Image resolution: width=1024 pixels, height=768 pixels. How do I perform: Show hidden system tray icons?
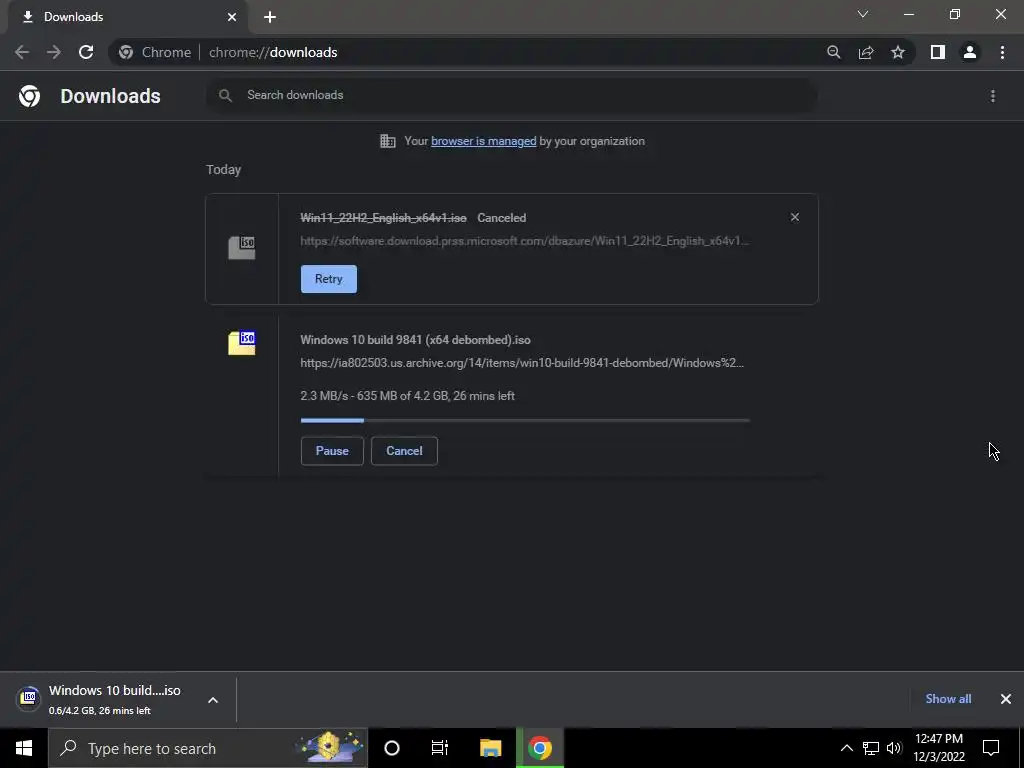[x=846, y=748]
